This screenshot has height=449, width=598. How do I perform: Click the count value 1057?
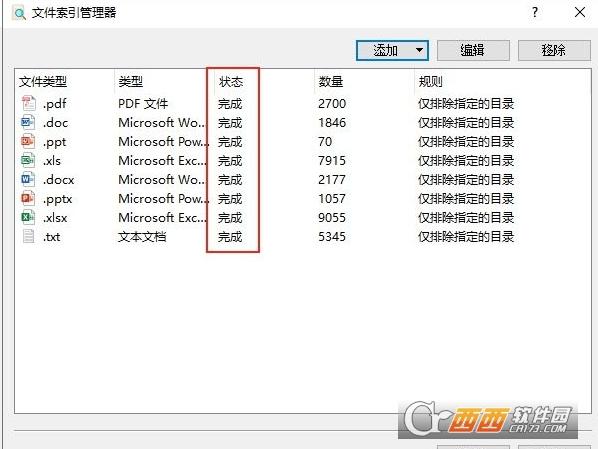(332, 198)
